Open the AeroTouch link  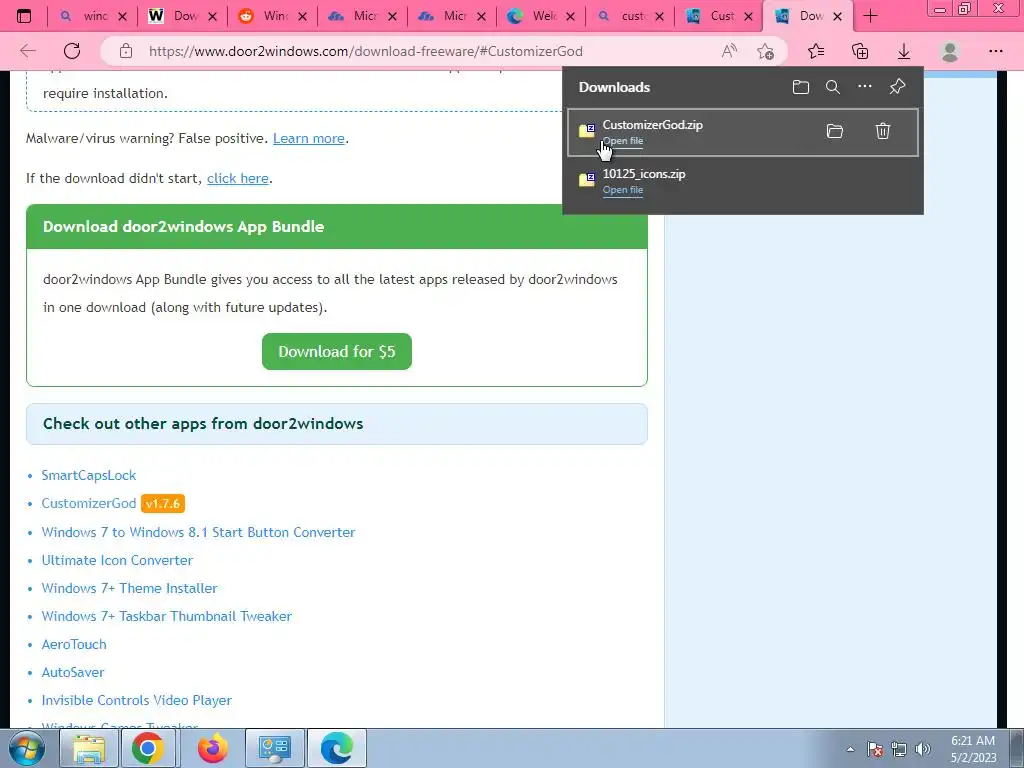(x=74, y=645)
